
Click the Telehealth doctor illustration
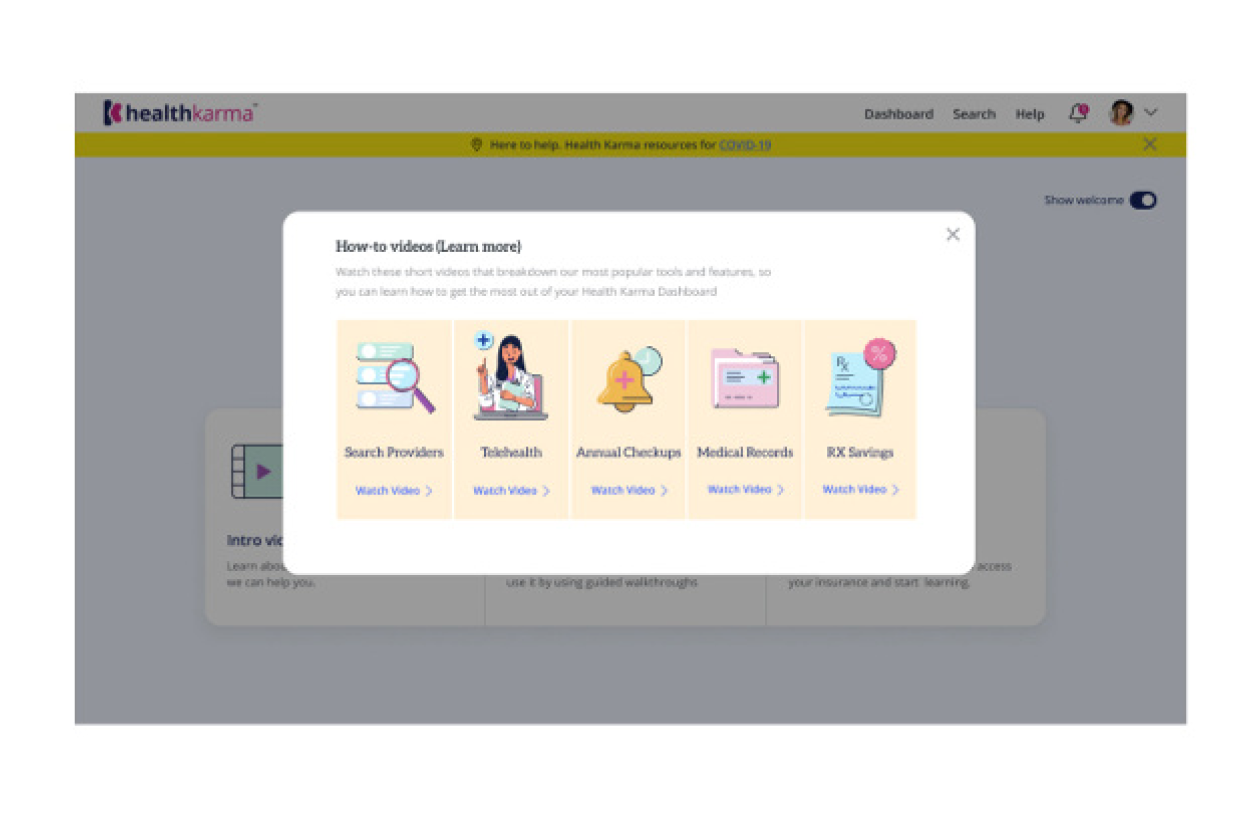point(510,376)
